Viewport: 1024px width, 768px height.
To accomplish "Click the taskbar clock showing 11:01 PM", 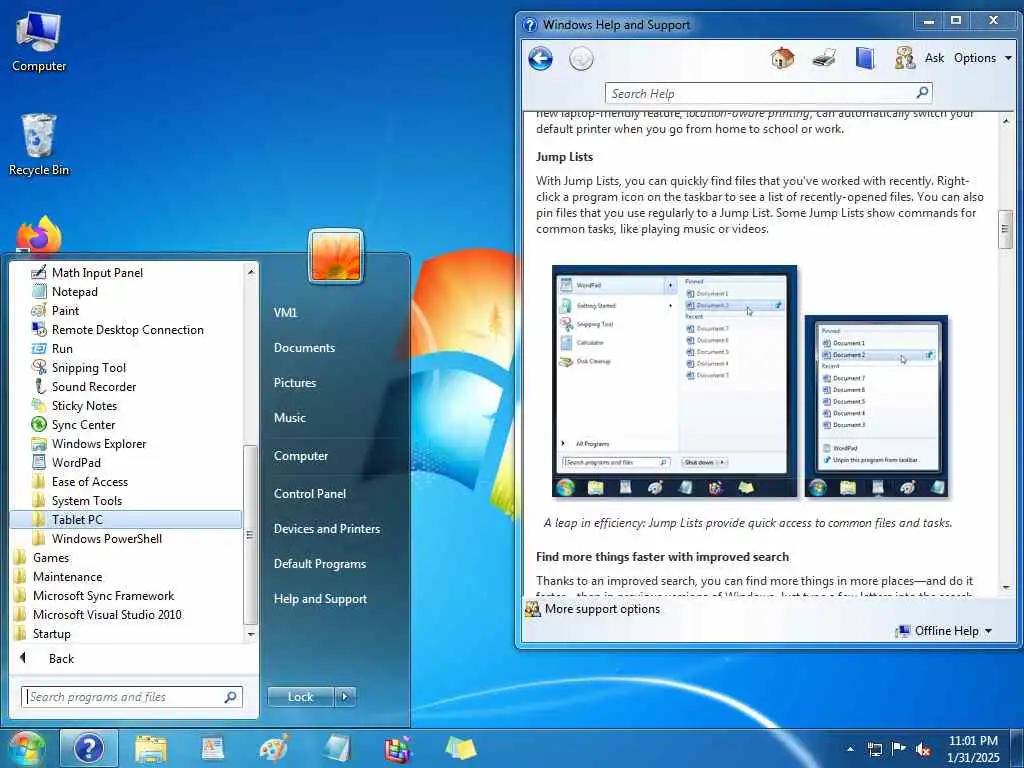I will click(973, 749).
